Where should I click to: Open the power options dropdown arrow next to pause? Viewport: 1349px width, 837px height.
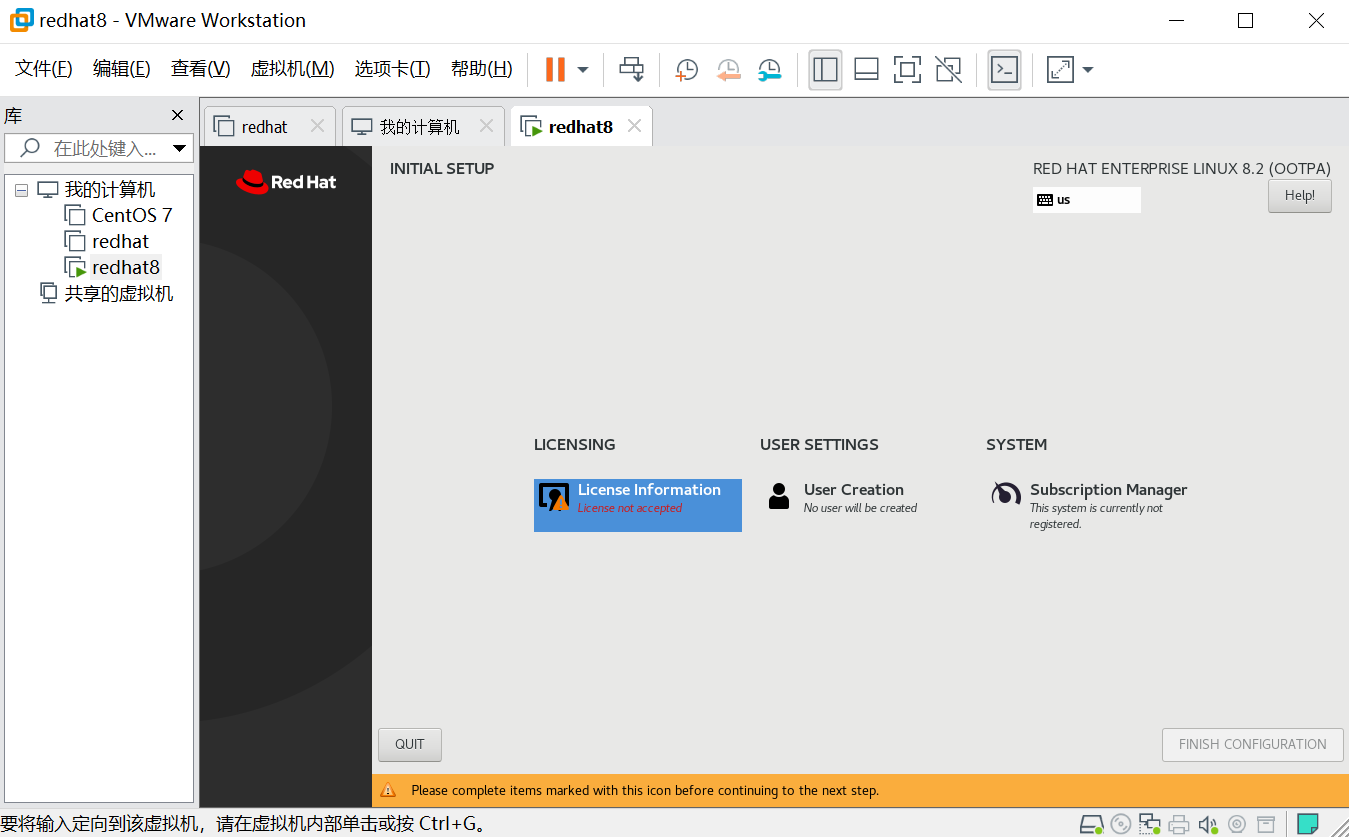[x=583, y=70]
